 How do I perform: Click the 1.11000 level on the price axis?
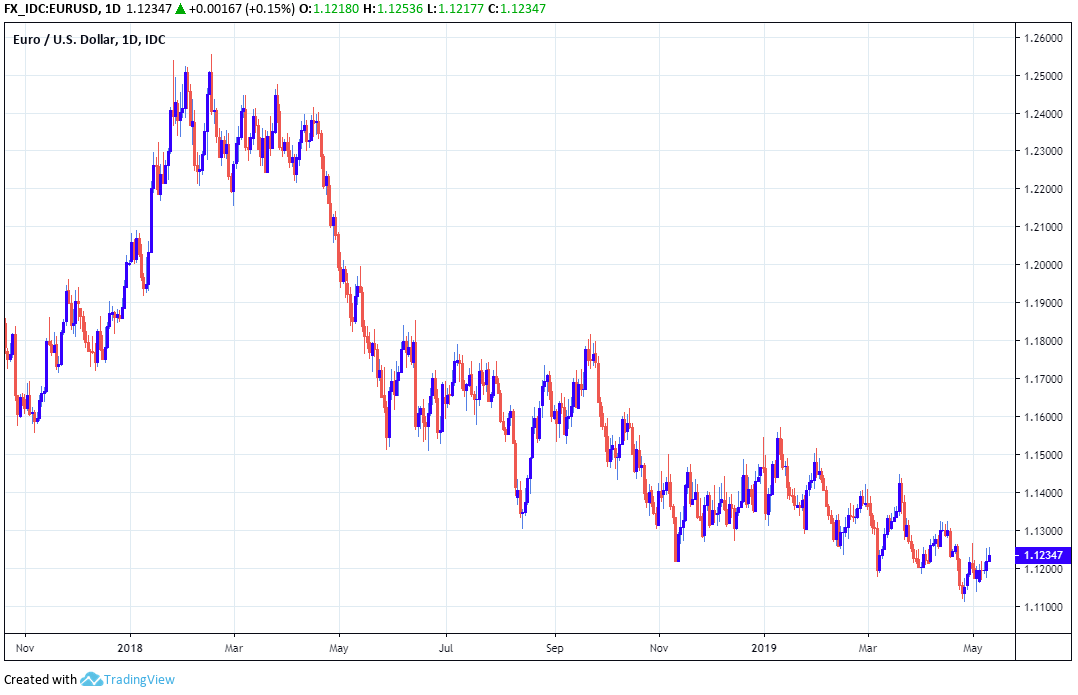point(1042,607)
